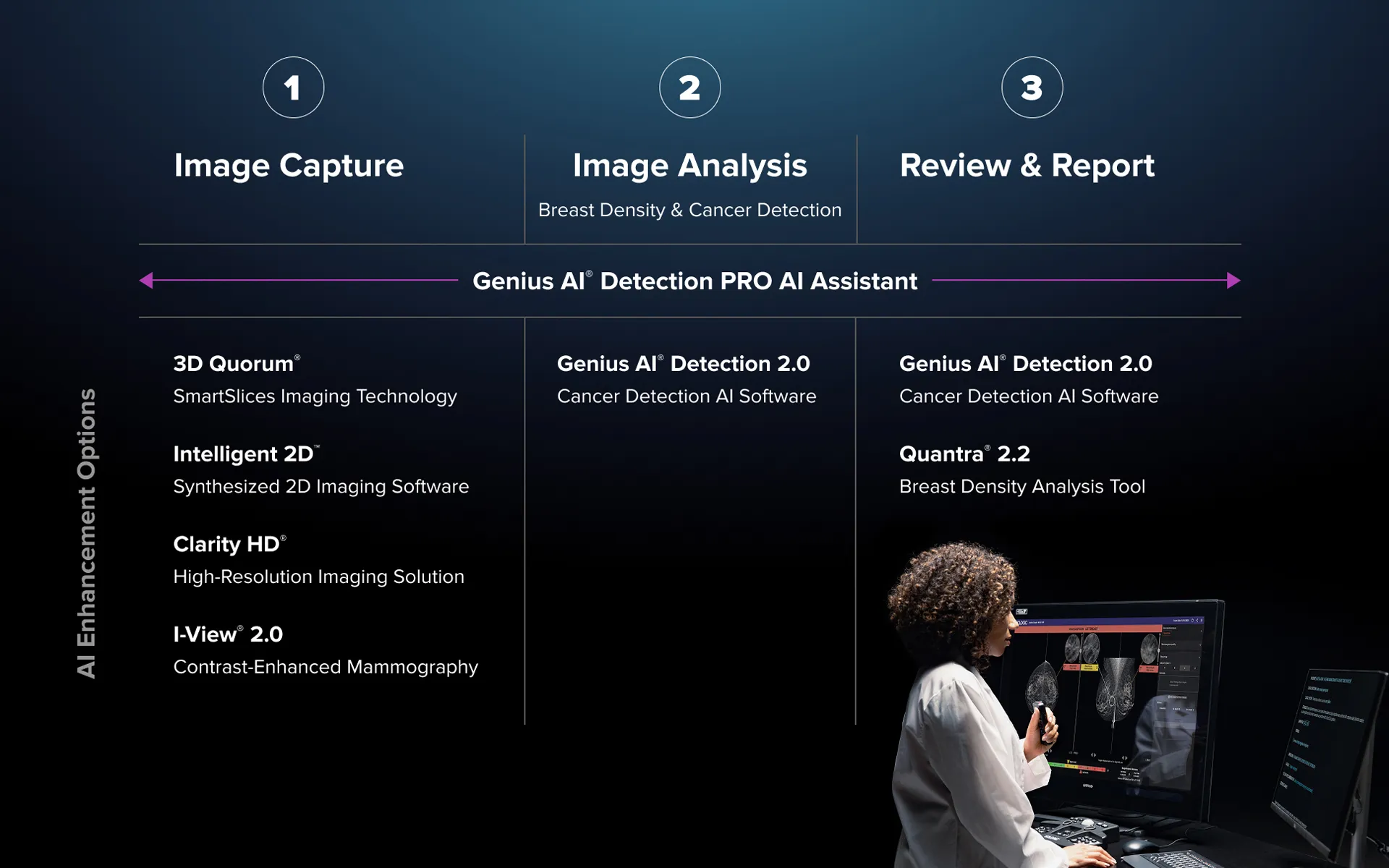Enable Quantra 2.2 breast density analysis

click(x=963, y=454)
